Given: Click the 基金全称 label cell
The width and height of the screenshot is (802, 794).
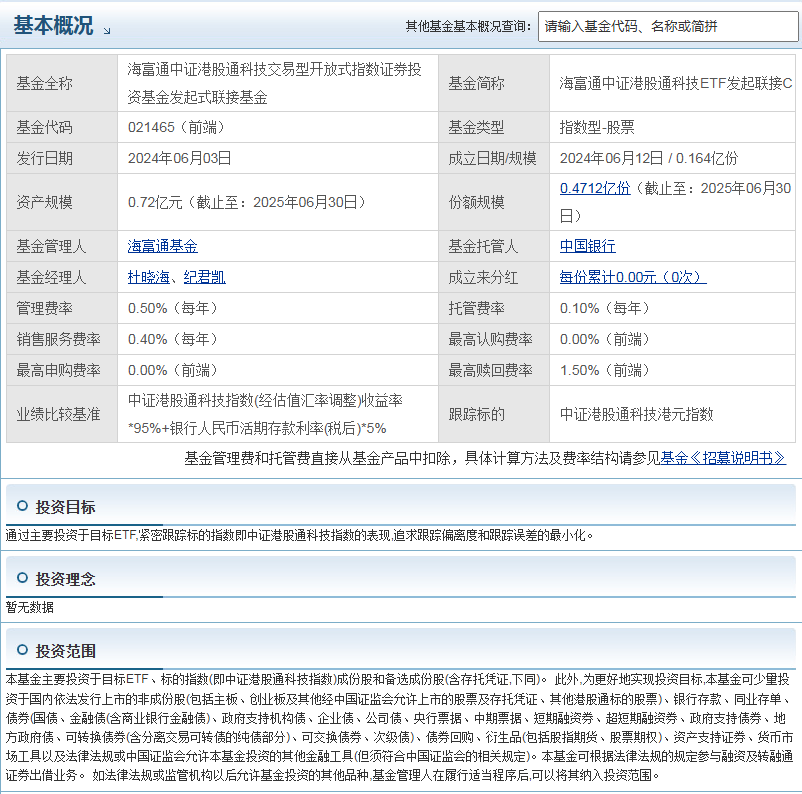Looking at the screenshot, I should click(x=62, y=83).
